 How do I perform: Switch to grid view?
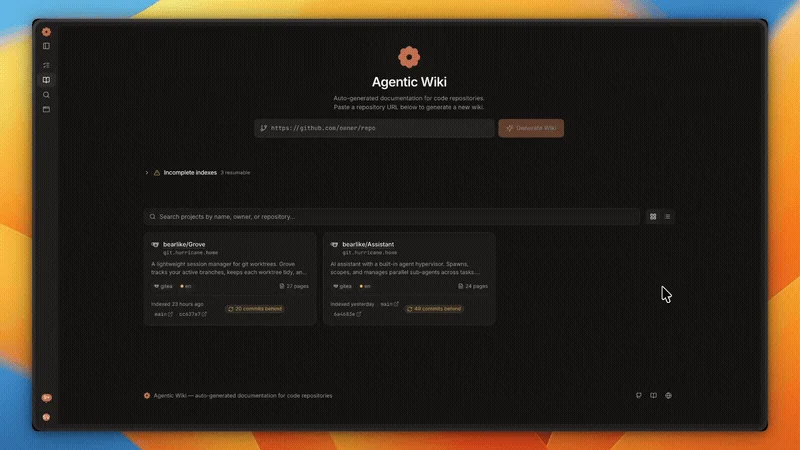[653, 217]
